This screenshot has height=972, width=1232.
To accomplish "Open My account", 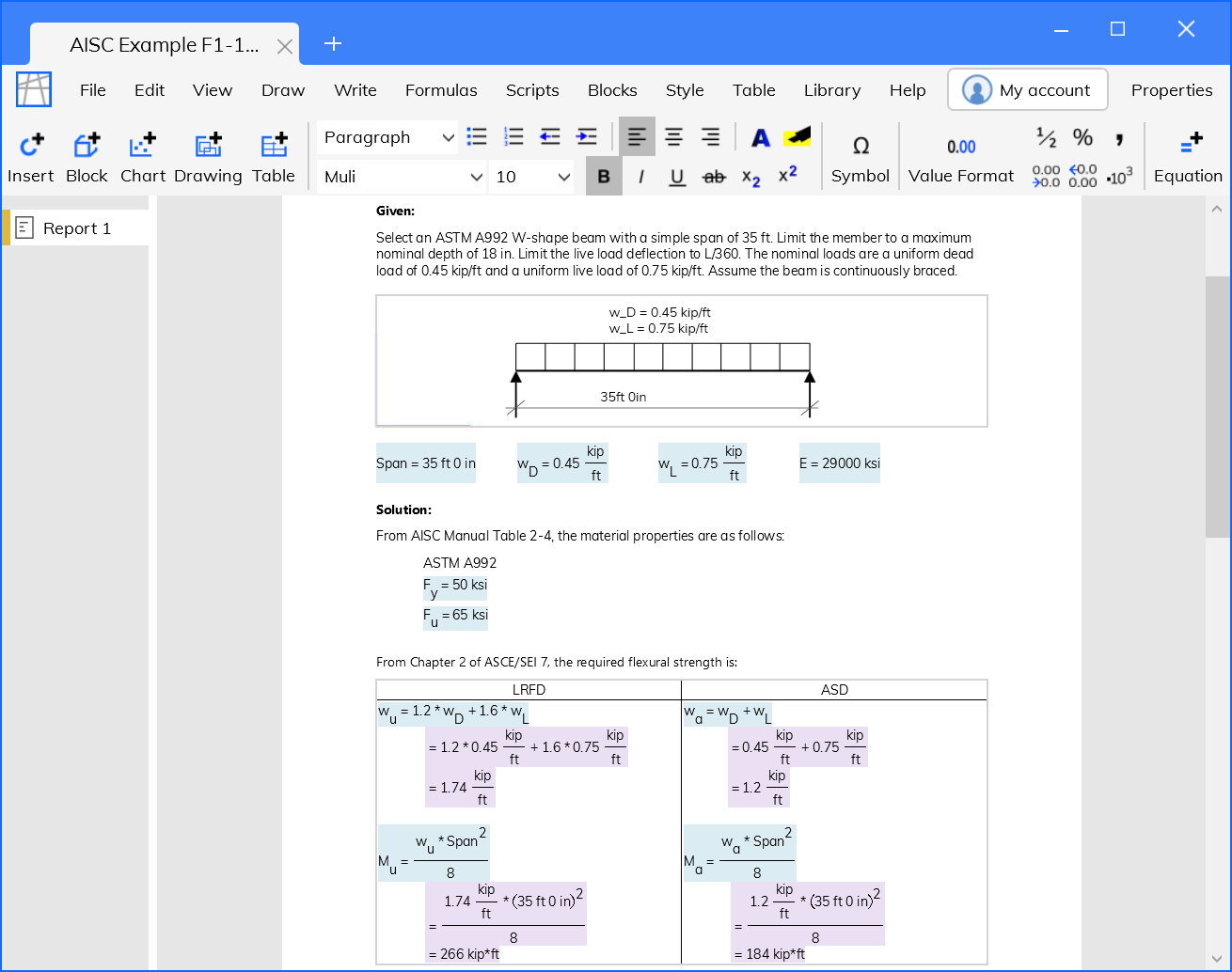I will coord(1027,89).
